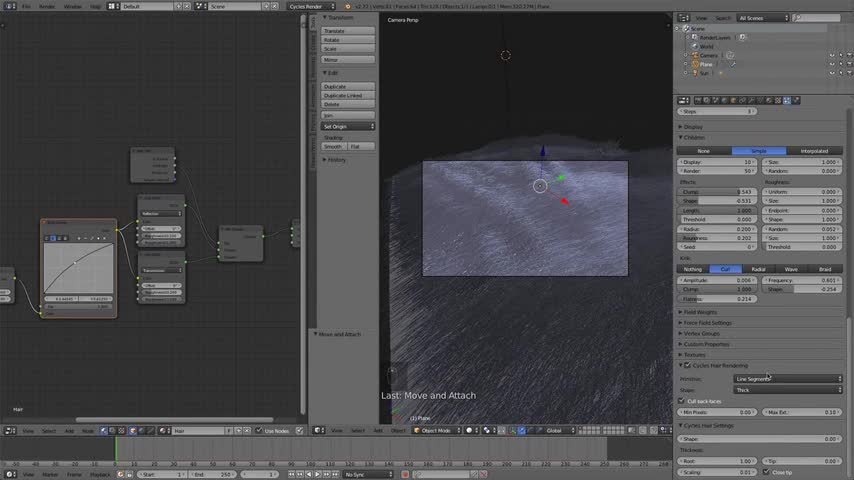Toggle Cycles Hair Rendering checkbox
854x480 pixels.
687,365
